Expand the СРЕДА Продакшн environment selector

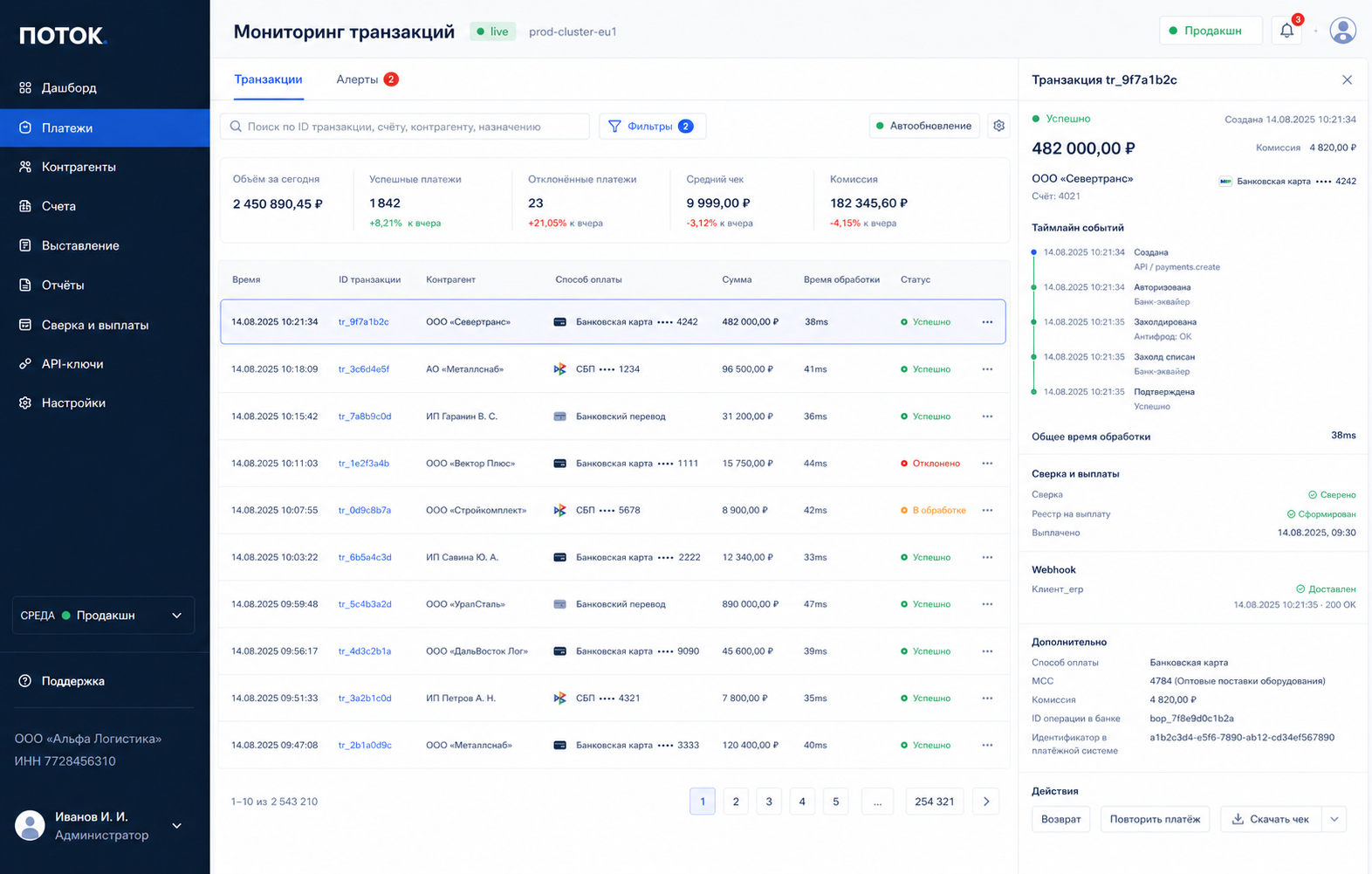(104, 616)
